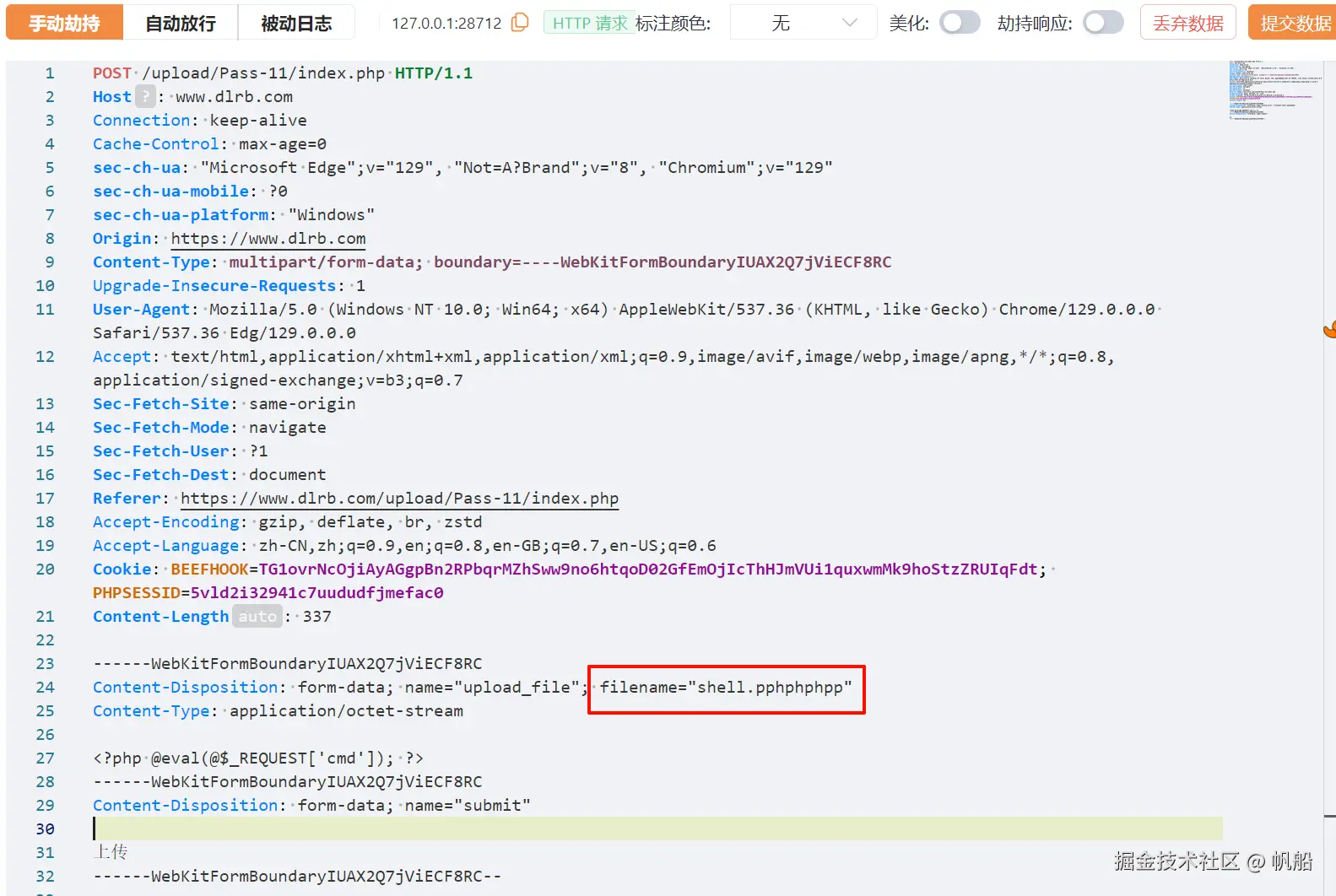
Task: Copy the 127.0.0.1:28712 address icon
Action: (521, 23)
